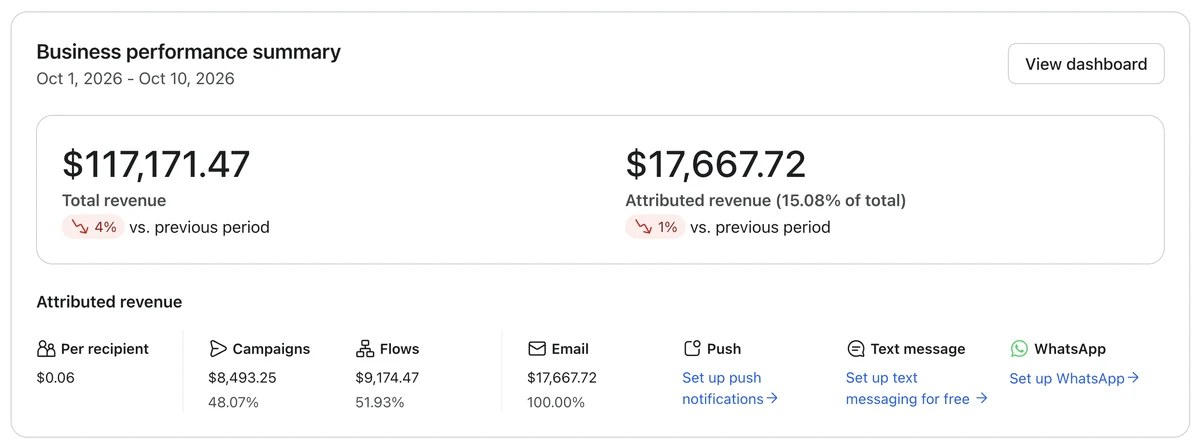Click the Attributed revenue (15.08% of total) label
Screen dimensions: 1200x445
[x=766, y=200]
